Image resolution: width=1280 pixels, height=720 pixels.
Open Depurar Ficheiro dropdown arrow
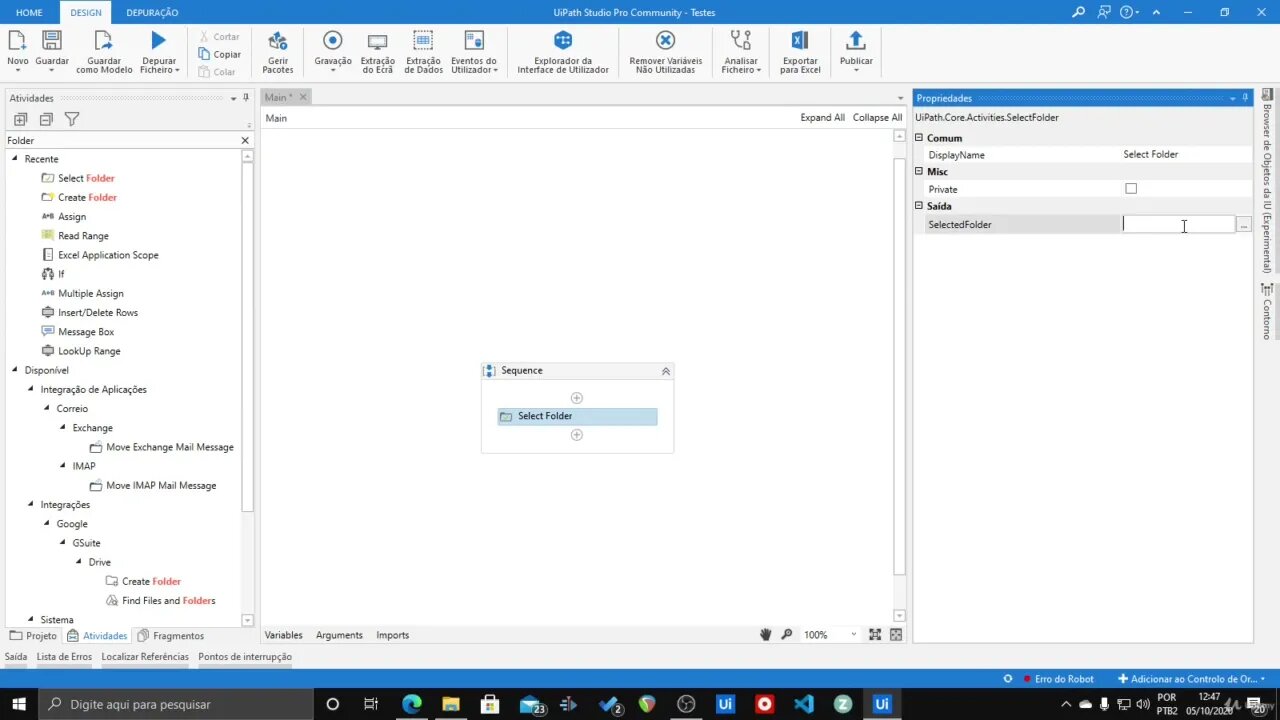click(177, 70)
